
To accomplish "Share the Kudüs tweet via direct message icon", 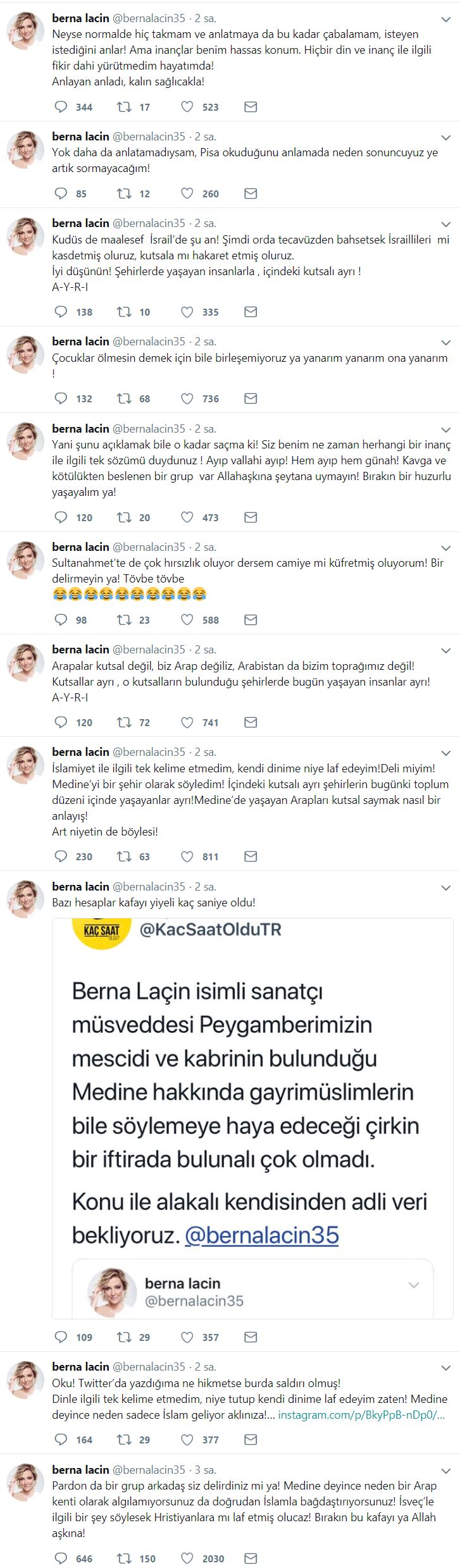I will tap(251, 312).
